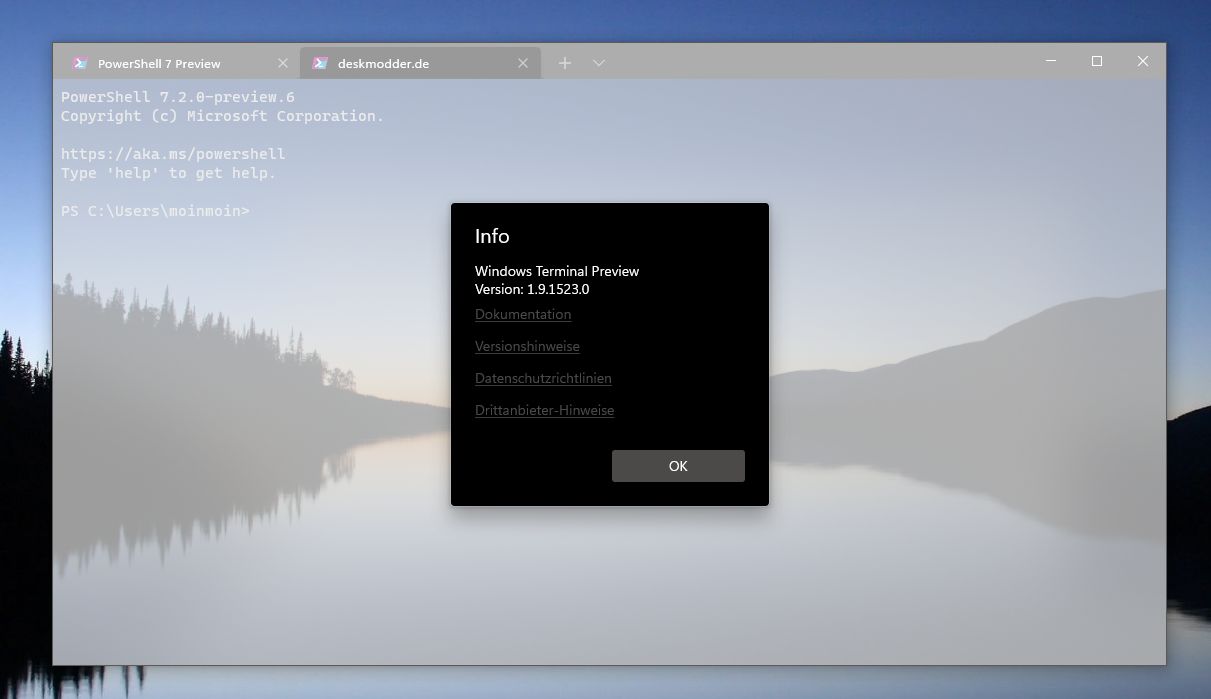
Task: Open the Drittanbieter-Hinweise link
Action: [x=545, y=410]
